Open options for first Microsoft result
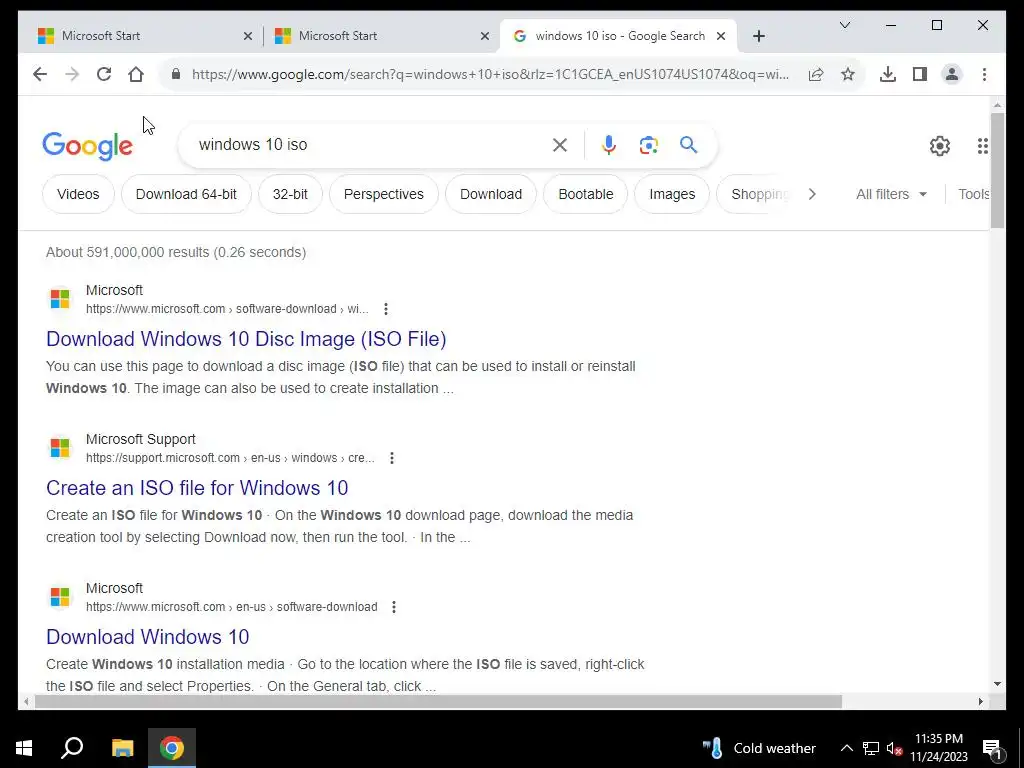The image size is (1024, 768). [x=386, y=309]
